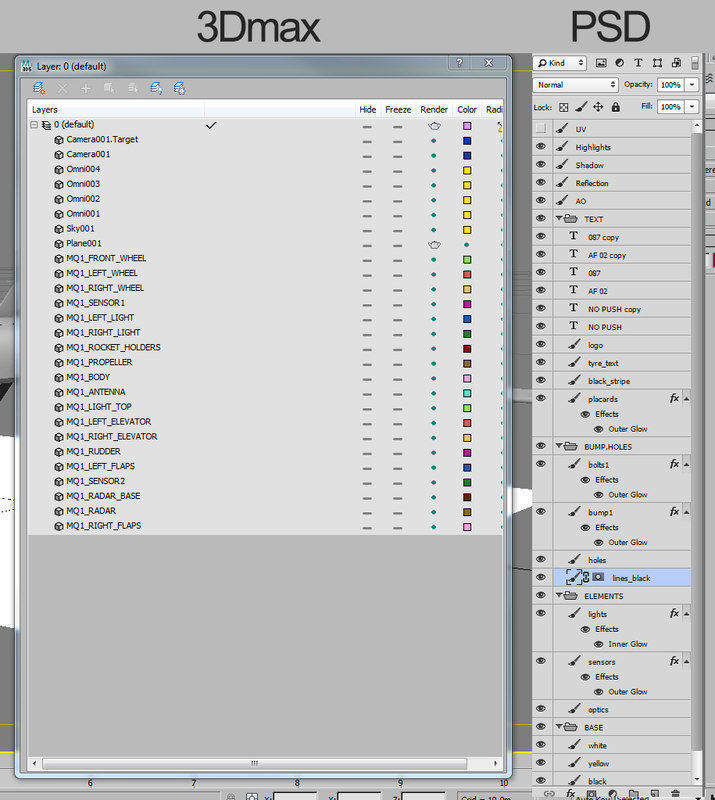Filter for pixel layers icon in PSD panel
Image resolution: width=715 pixels, height=800 pixels.
click(x=601, y=63)
